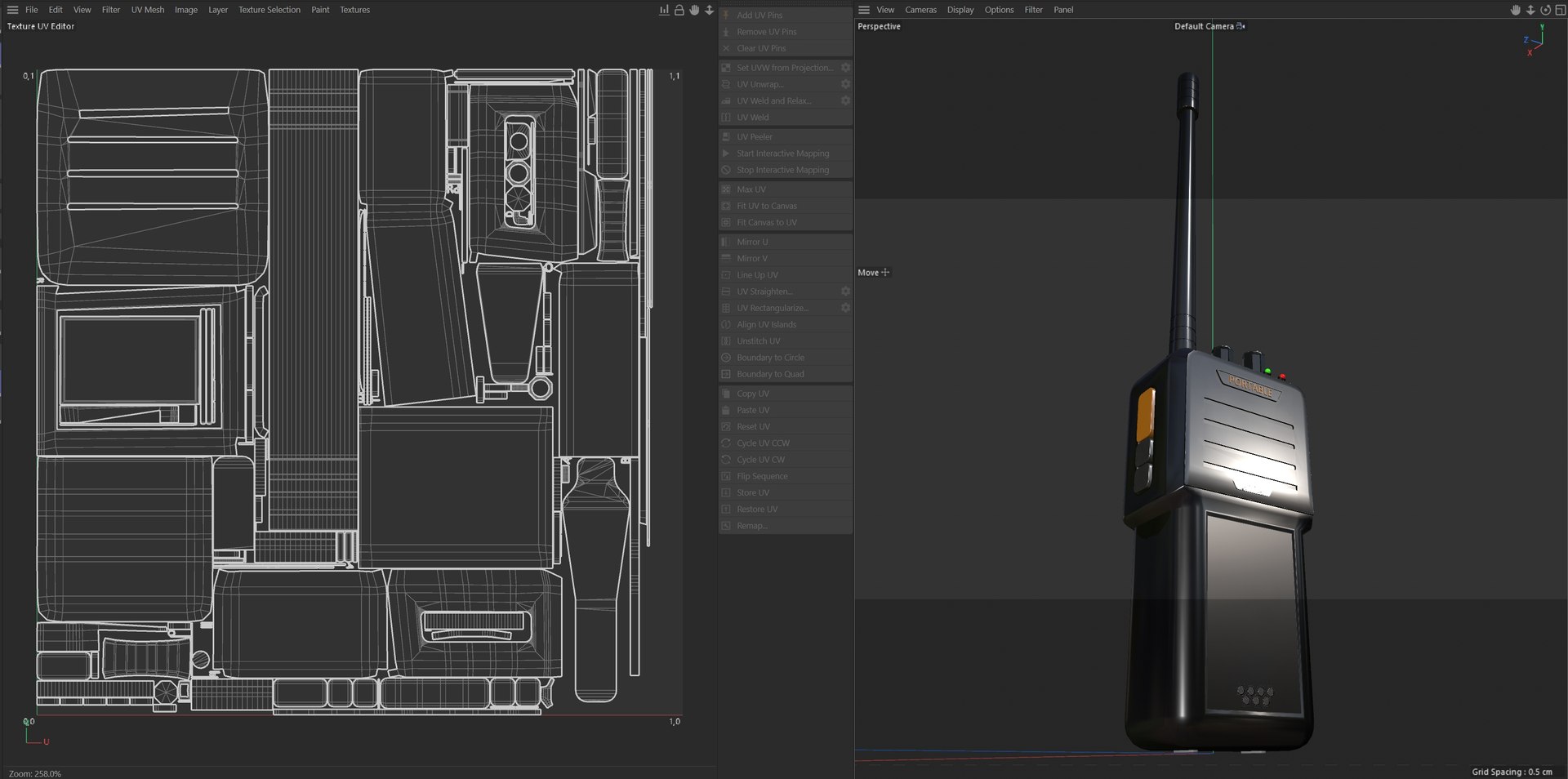1568x779 pixels.
Task: Click the Default Camera icon
Action: (x=1241, y=26)
